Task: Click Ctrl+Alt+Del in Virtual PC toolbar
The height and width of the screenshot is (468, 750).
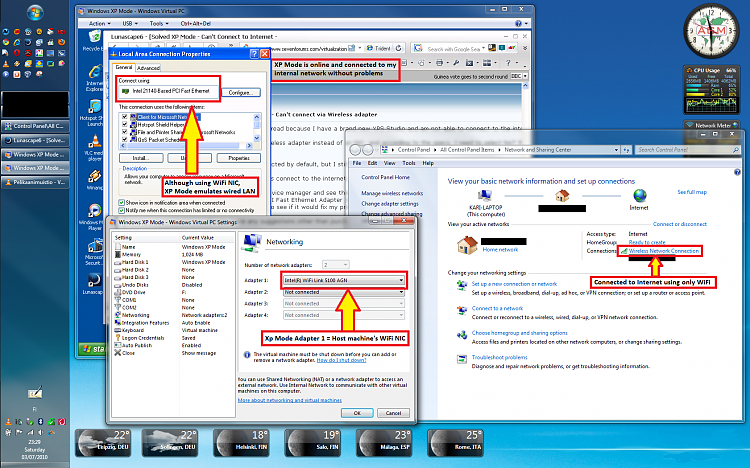Action: tap(196, 23)
